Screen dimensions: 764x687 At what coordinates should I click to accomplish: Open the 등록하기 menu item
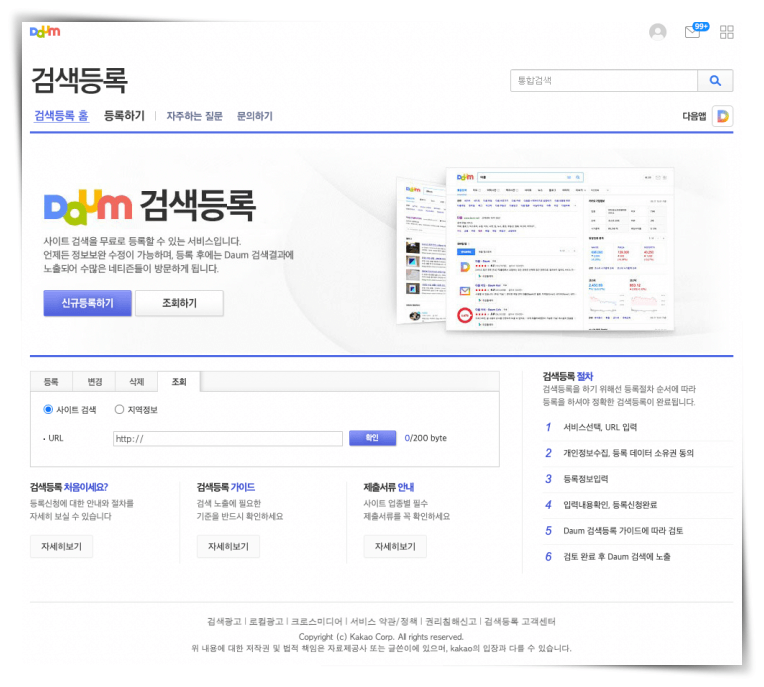pos(124,115)
